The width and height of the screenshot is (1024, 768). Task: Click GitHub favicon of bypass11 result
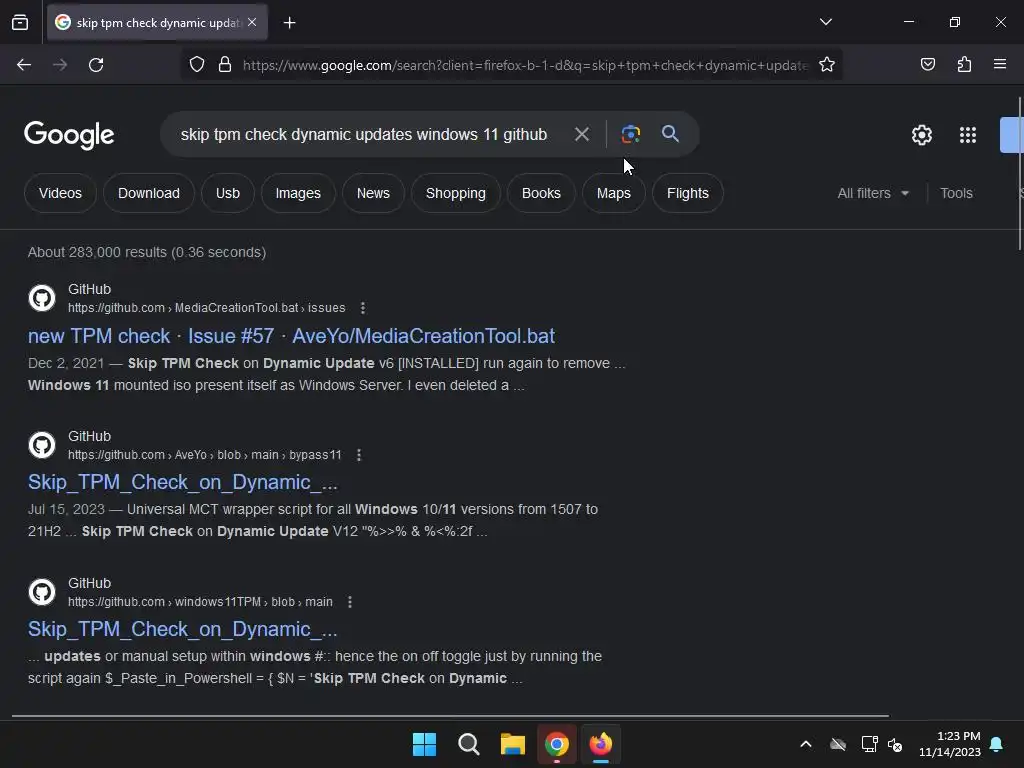(x=42, y=445)
